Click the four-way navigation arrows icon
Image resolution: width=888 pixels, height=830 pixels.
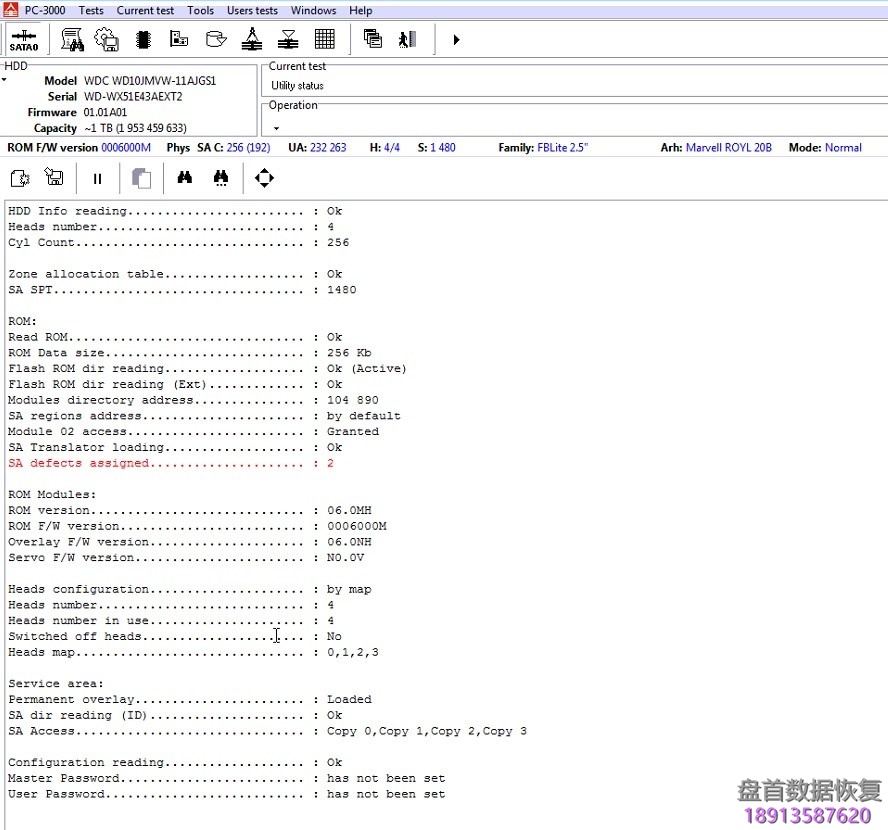(263, 177)
